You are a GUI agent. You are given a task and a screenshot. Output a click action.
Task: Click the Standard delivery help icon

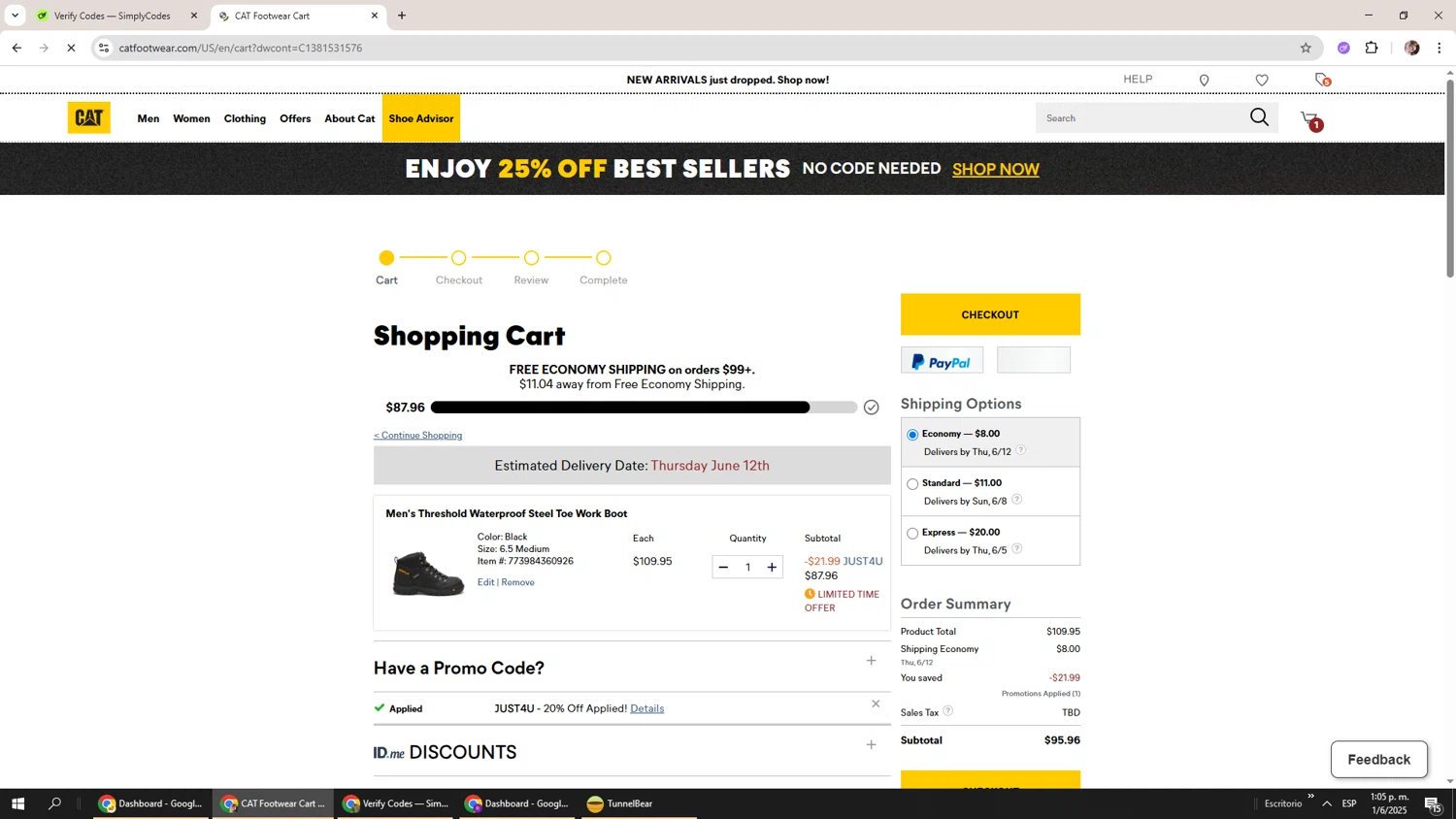click(1016, 500)
